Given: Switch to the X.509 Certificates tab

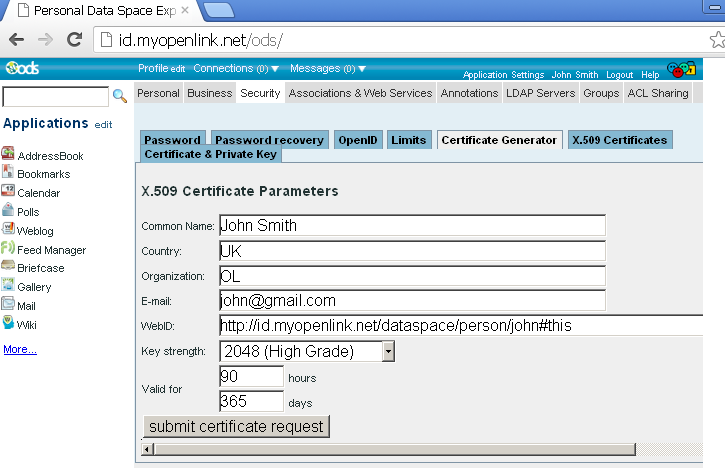Looking at the screenshot, I should point(619,140).
